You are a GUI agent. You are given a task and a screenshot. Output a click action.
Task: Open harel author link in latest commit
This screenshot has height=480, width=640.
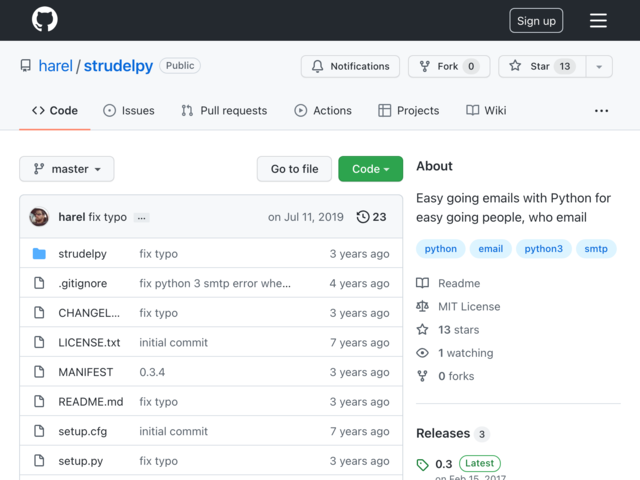[x=72, y=217]
